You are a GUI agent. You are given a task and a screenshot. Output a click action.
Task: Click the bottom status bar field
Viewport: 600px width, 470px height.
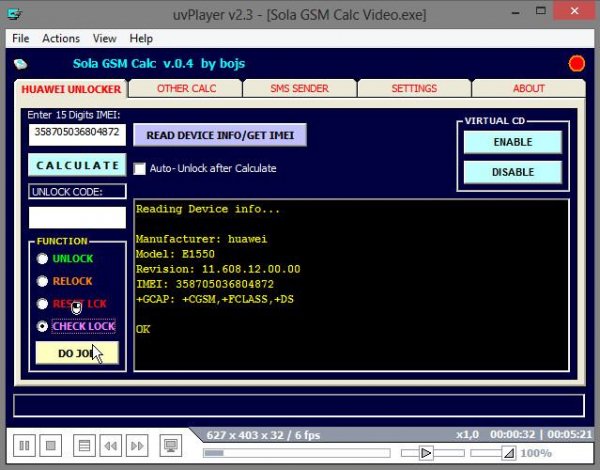tap(299, 405)
